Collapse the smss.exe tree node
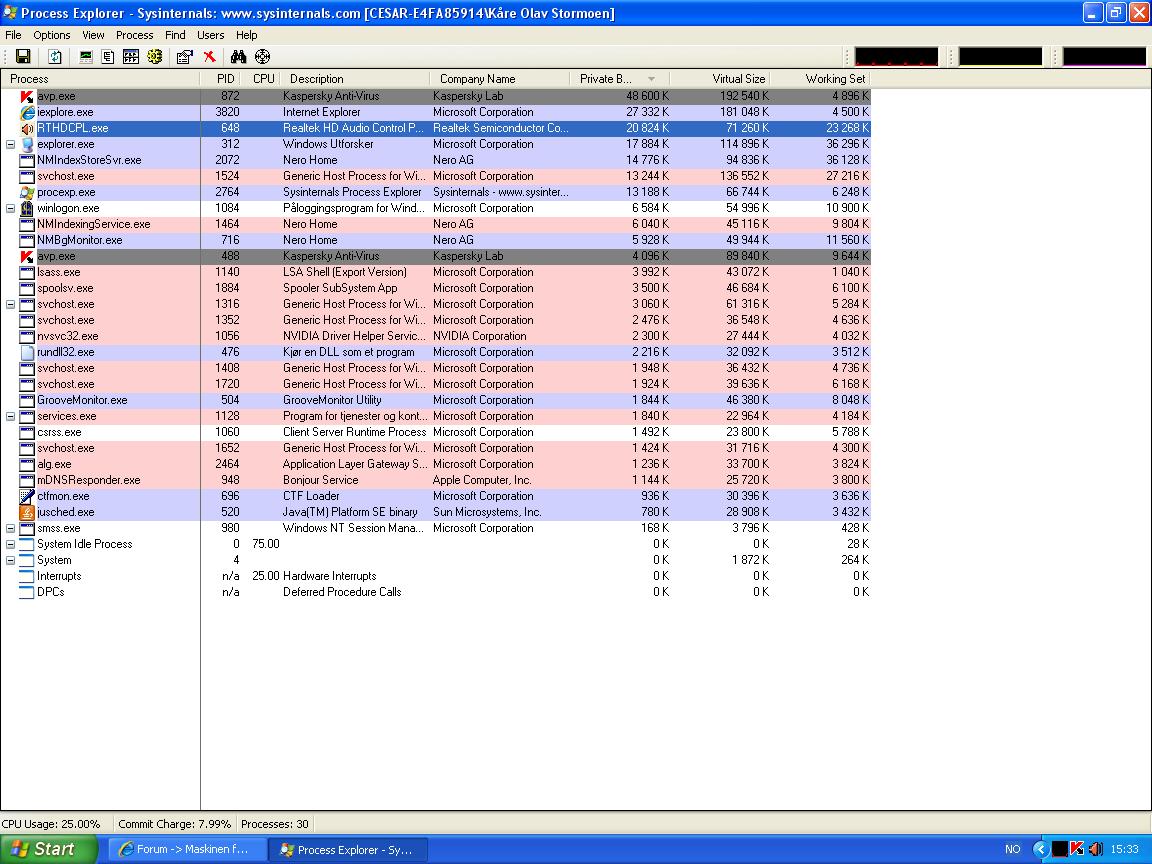Screen dimensions: 1152x864 point(10,528)
